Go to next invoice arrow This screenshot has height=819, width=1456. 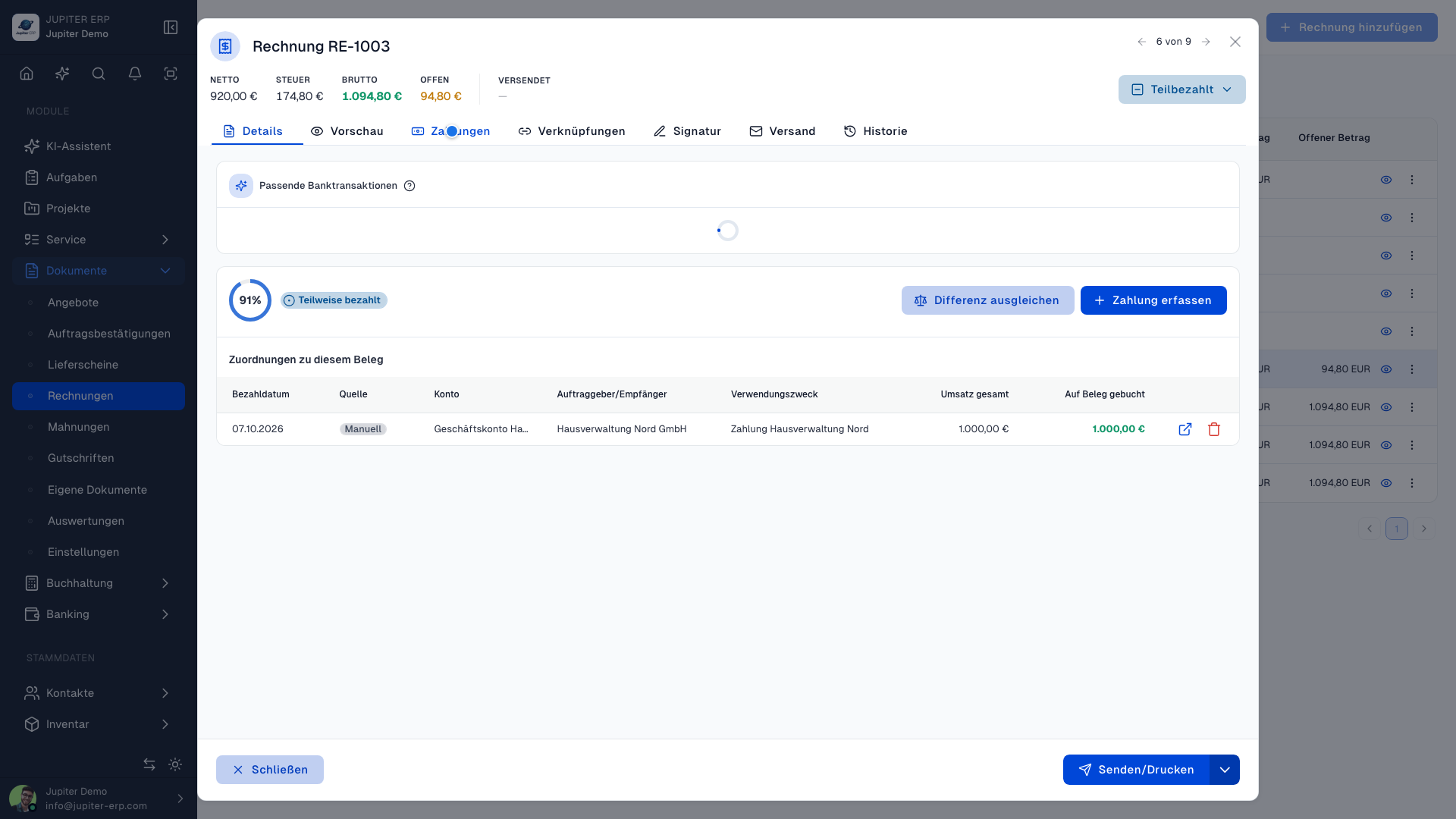[1206, 42]
